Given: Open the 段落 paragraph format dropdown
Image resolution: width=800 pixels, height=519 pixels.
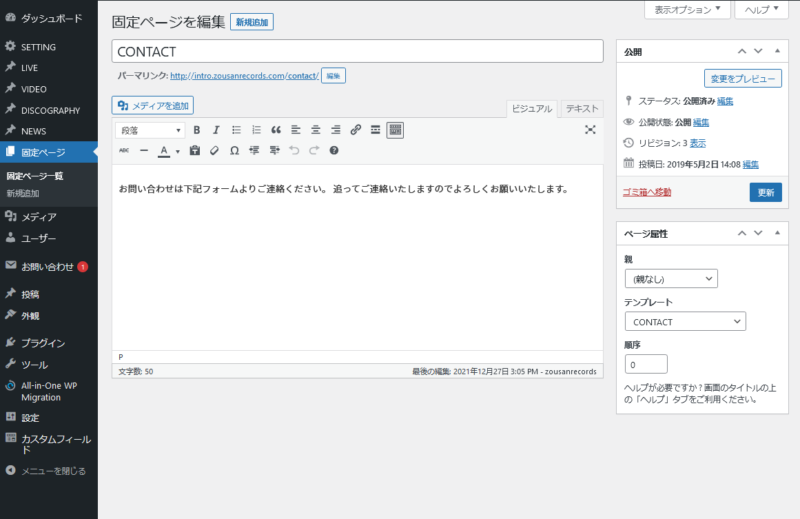Looking at the screenshot, I should pyautogui.click(x=151, y=130).
